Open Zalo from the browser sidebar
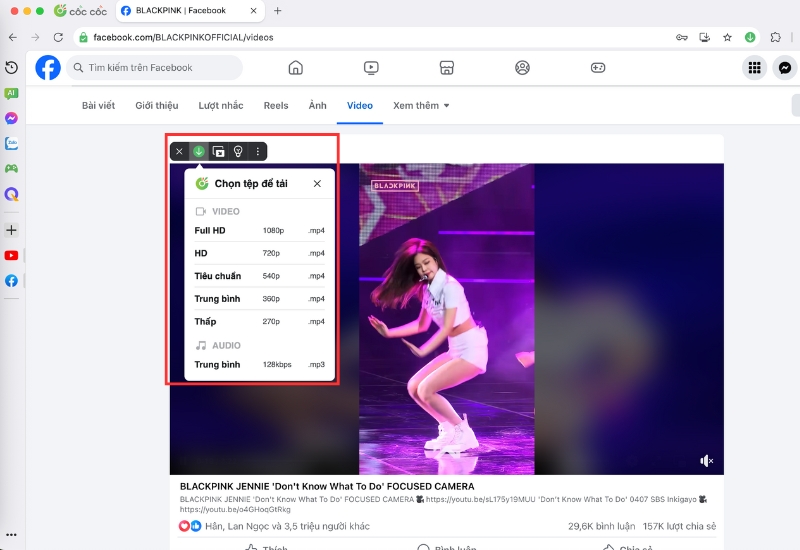 (11, 143)
